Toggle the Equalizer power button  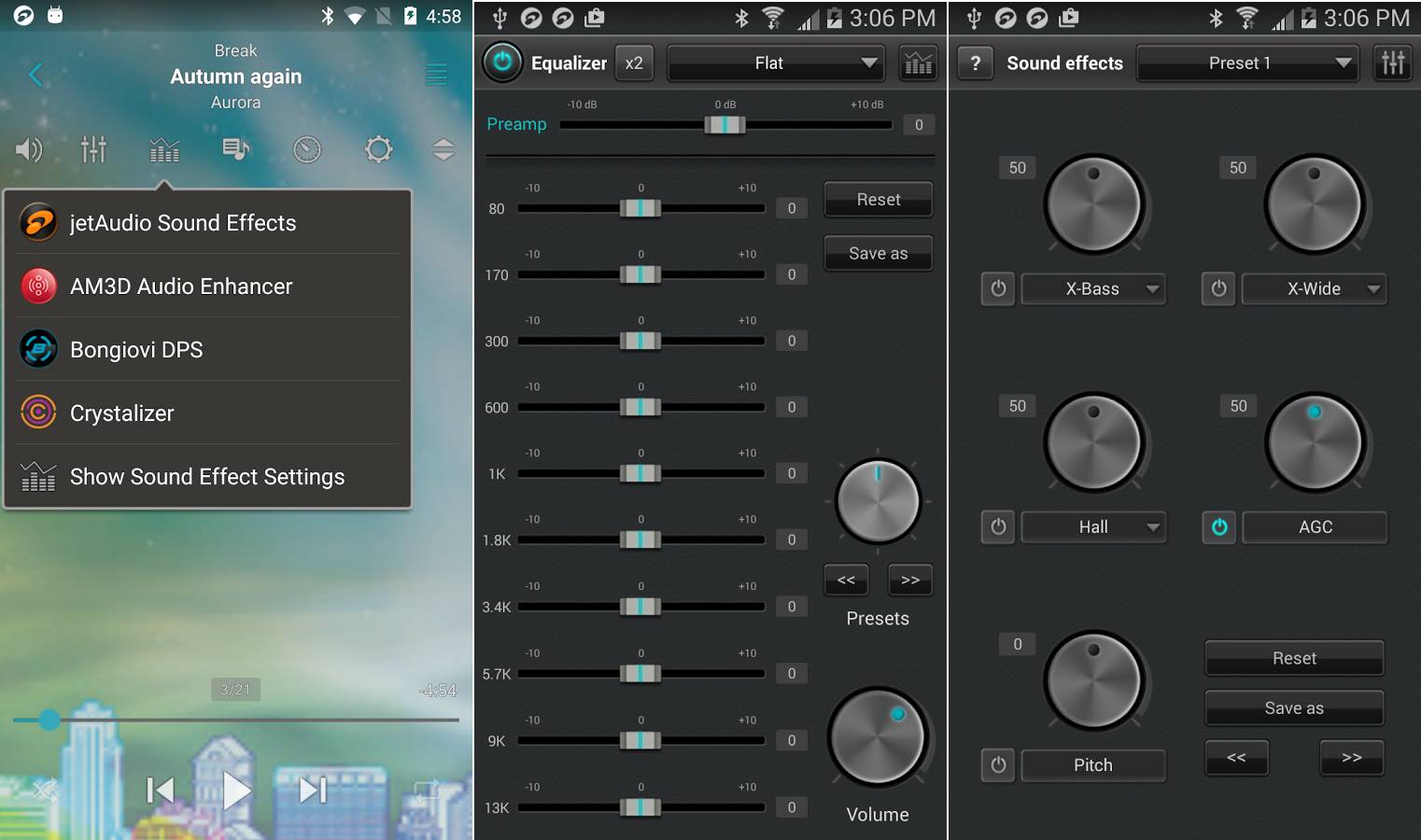[x=502, y=63]
